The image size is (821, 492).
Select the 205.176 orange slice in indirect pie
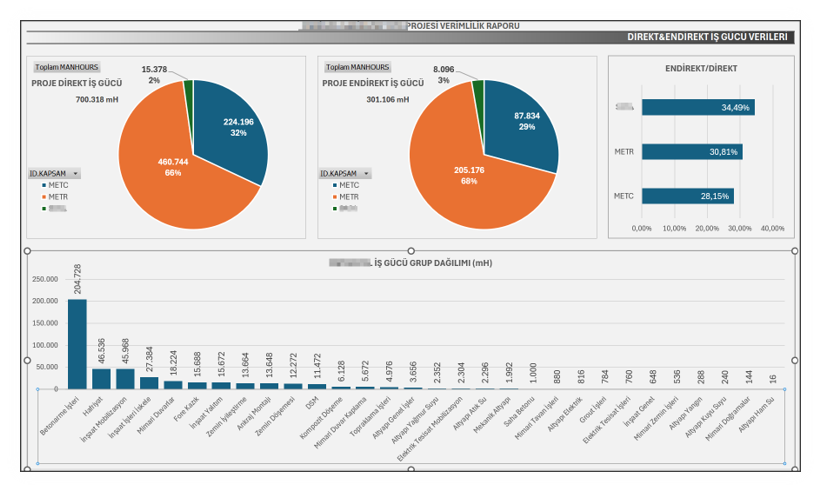coord(460,175)
